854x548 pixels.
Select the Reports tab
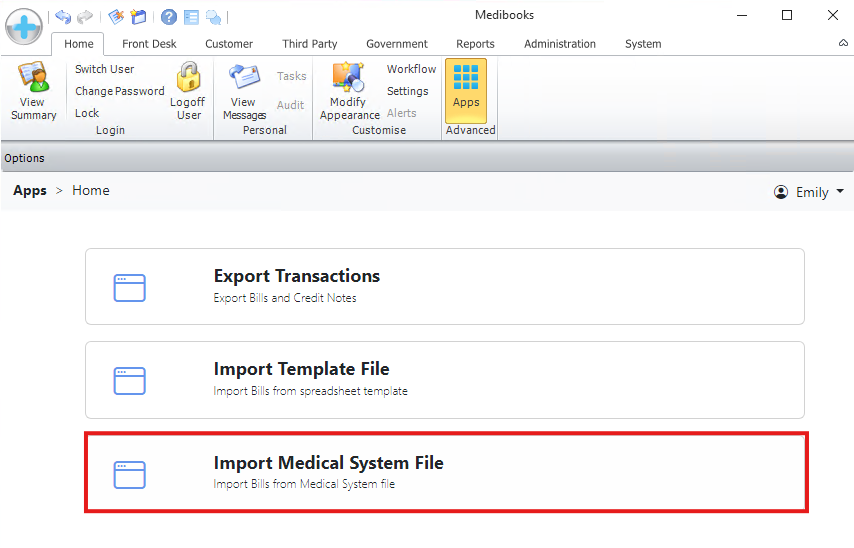click(x=475, y=44)
